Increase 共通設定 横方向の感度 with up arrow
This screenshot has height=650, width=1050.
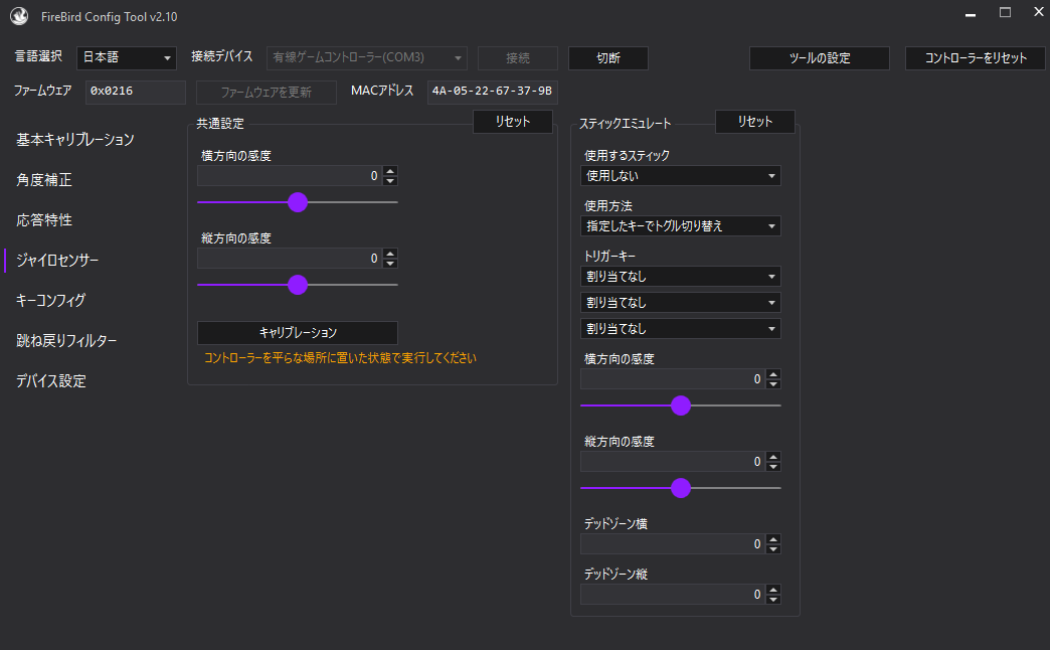[x=390, y=171]
